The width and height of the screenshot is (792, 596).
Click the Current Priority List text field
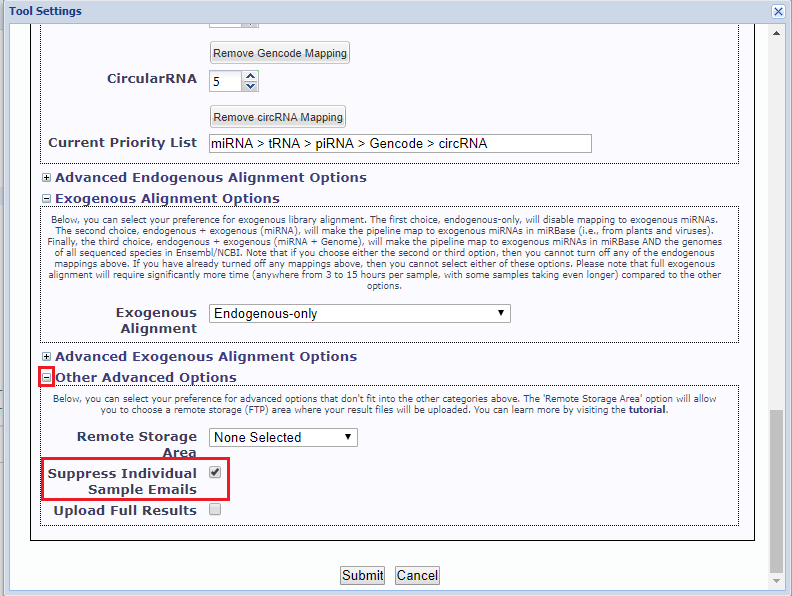click(x=400, y=143)
